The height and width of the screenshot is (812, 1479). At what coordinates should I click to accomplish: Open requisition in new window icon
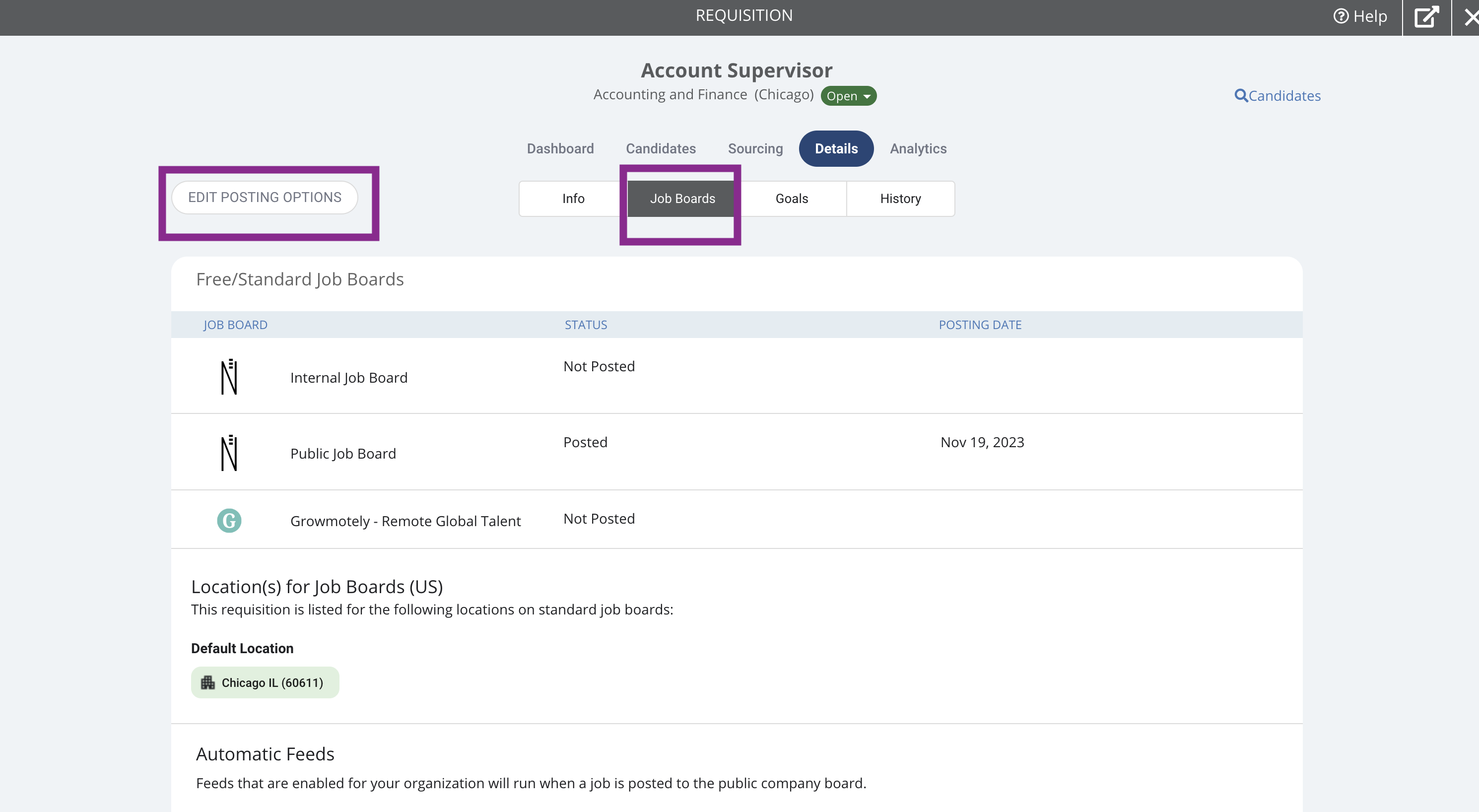pos(1427,17)
